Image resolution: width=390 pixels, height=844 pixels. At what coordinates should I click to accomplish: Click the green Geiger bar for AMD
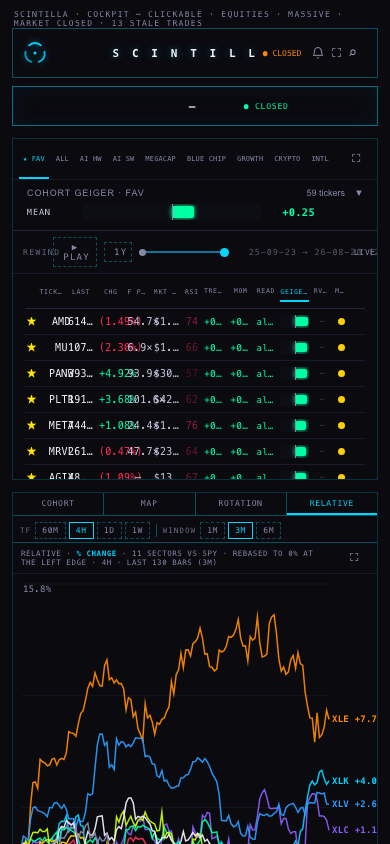click(x=301, y=322)
